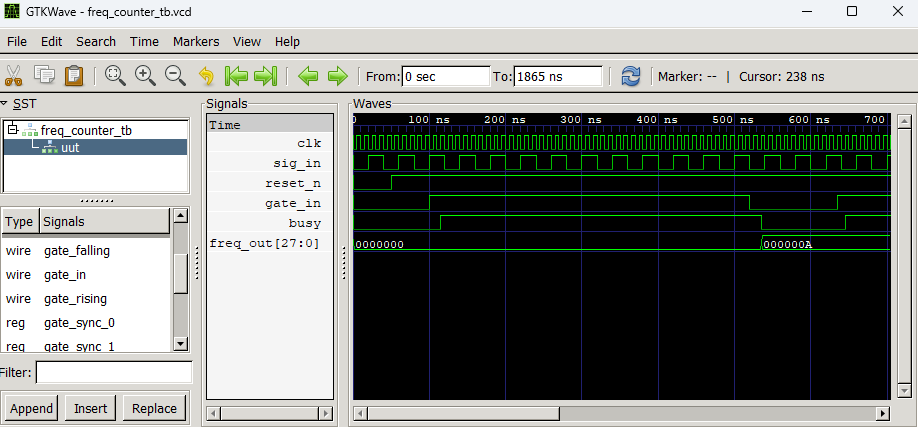Maximize the GTKWave window
918x427 pixels.
(852, 11)
